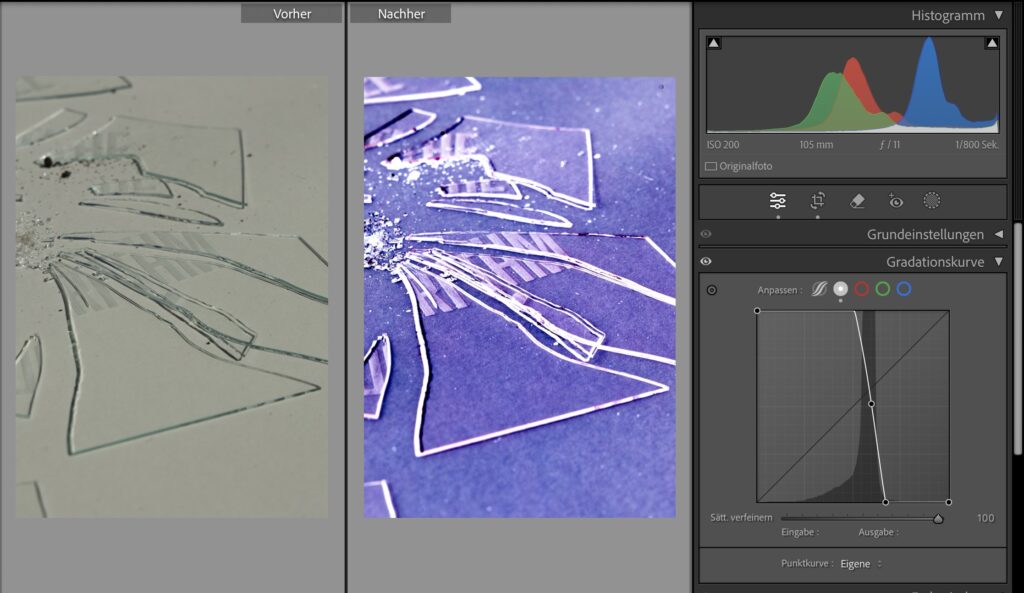
Task: Adjust the Sätt. verfeinern slider handle
Action: coord(938,519)
